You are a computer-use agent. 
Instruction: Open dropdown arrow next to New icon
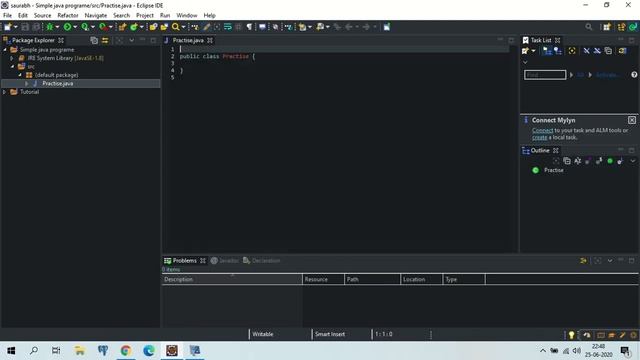(16, 27)
